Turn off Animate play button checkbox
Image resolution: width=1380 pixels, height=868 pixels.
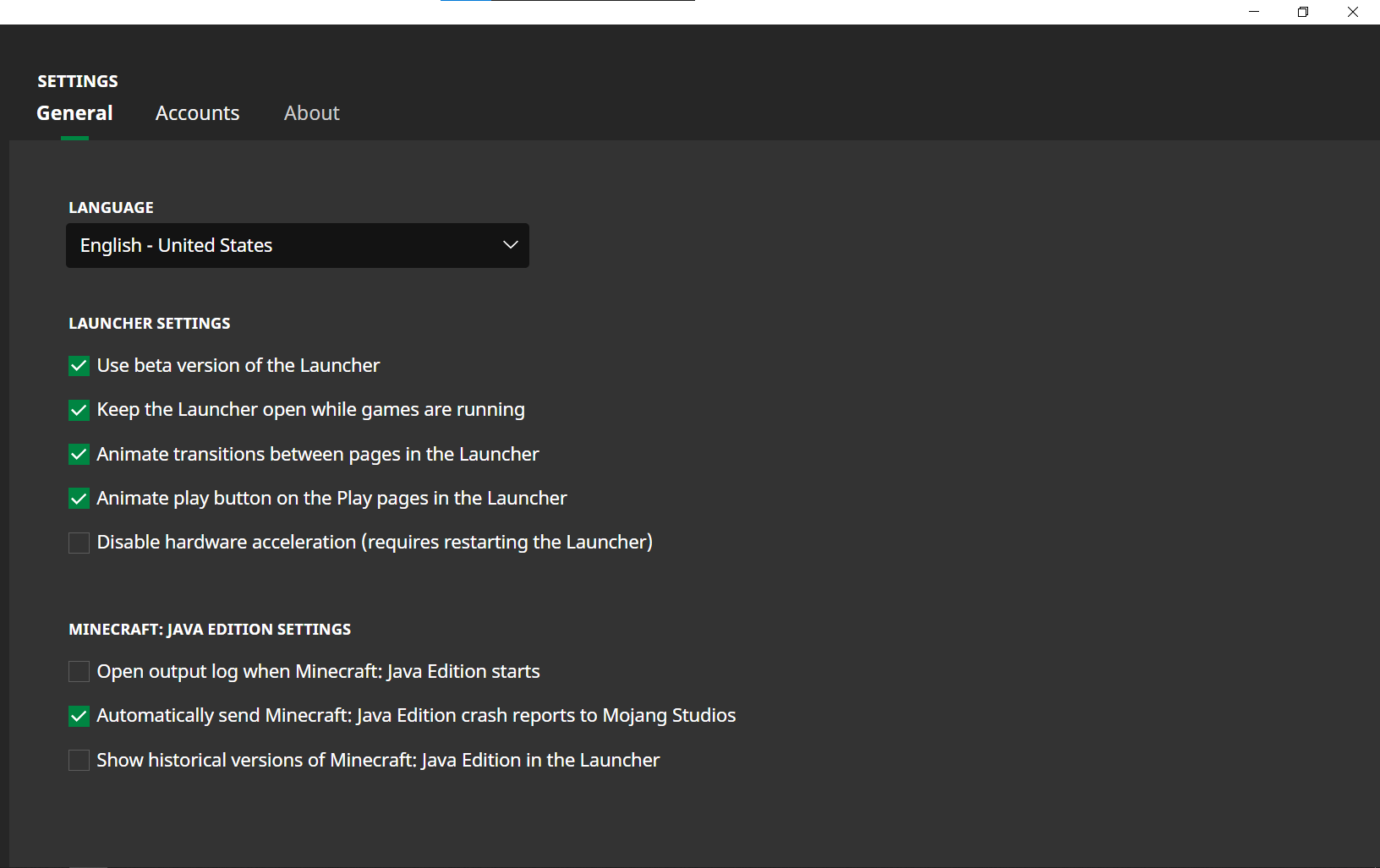(79, 499)
